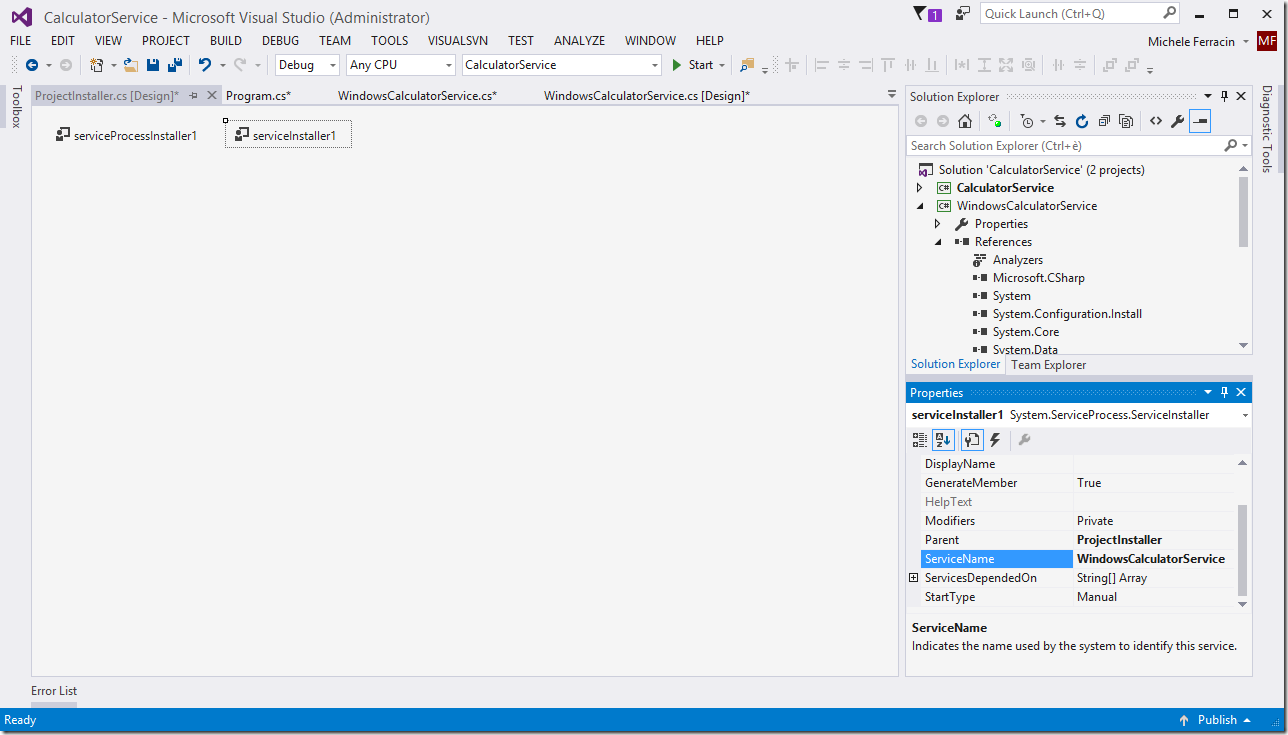Click the Start debugging button

tap(692, 65)
